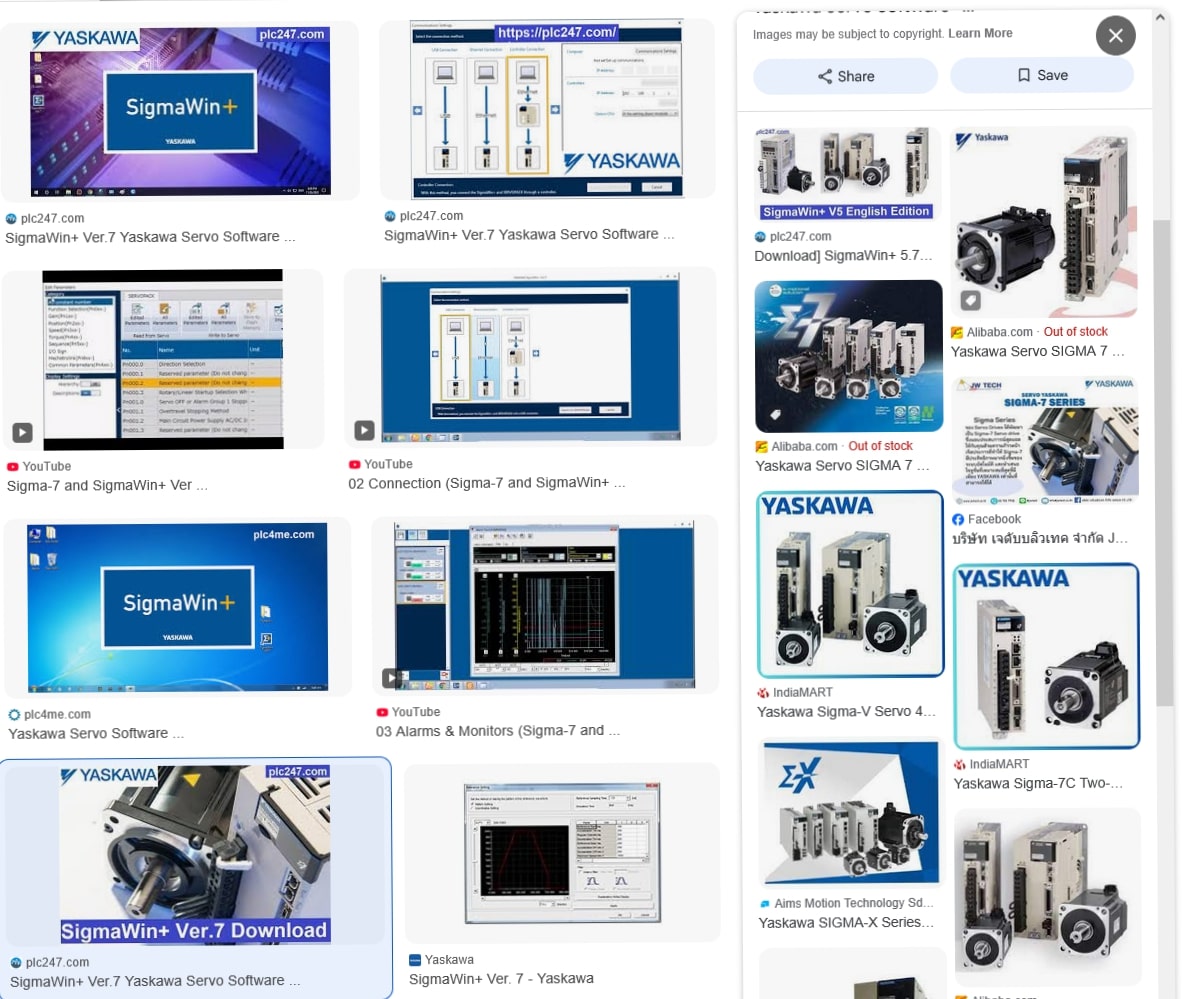Image resolution: width=1191 pixels, height=999 pixels.
Task: Save the image to collection
Action: pos(1042,75)
